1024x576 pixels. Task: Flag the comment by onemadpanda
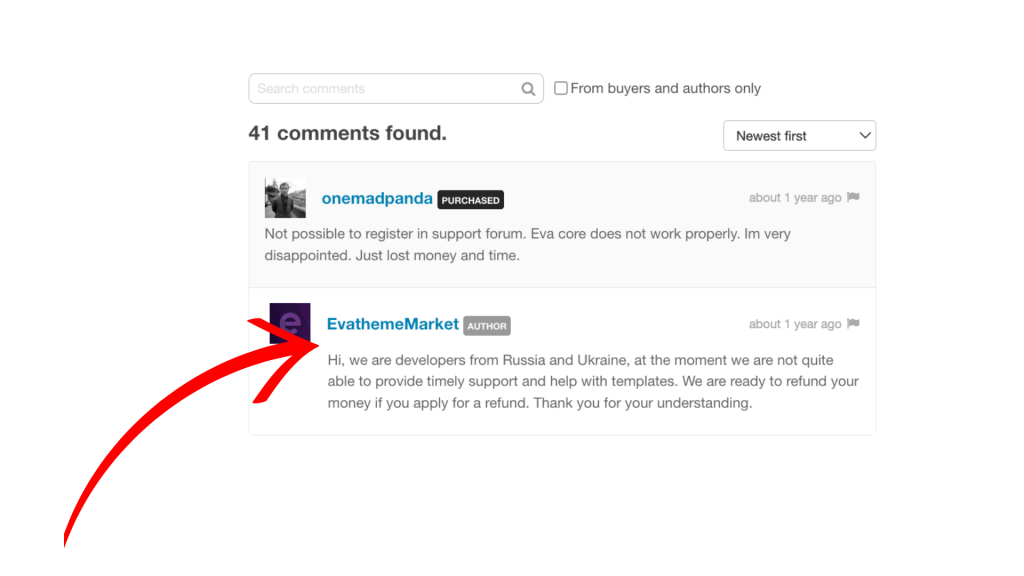(x=853, y=197)
